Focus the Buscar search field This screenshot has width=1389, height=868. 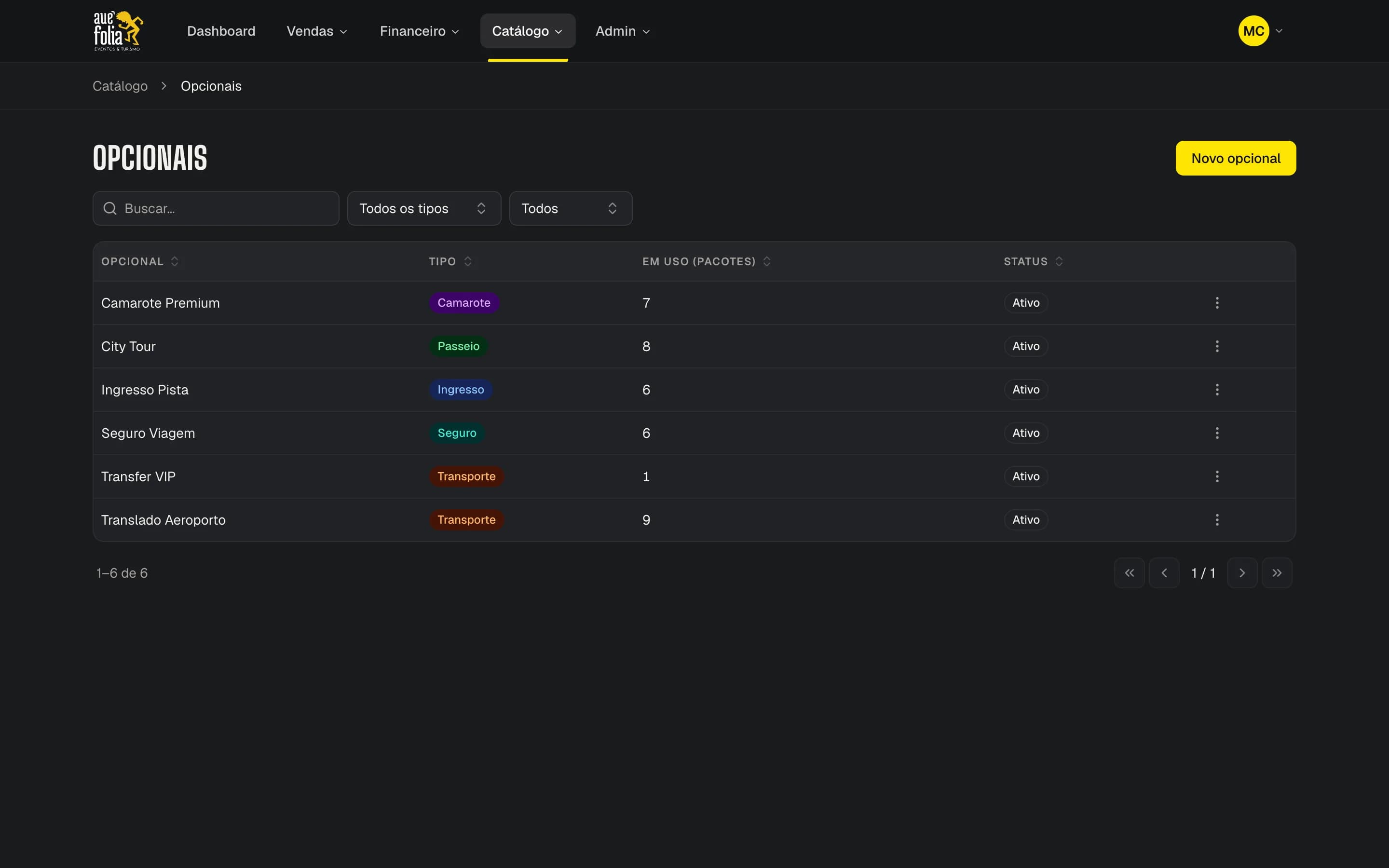click(x=216, y=208)
